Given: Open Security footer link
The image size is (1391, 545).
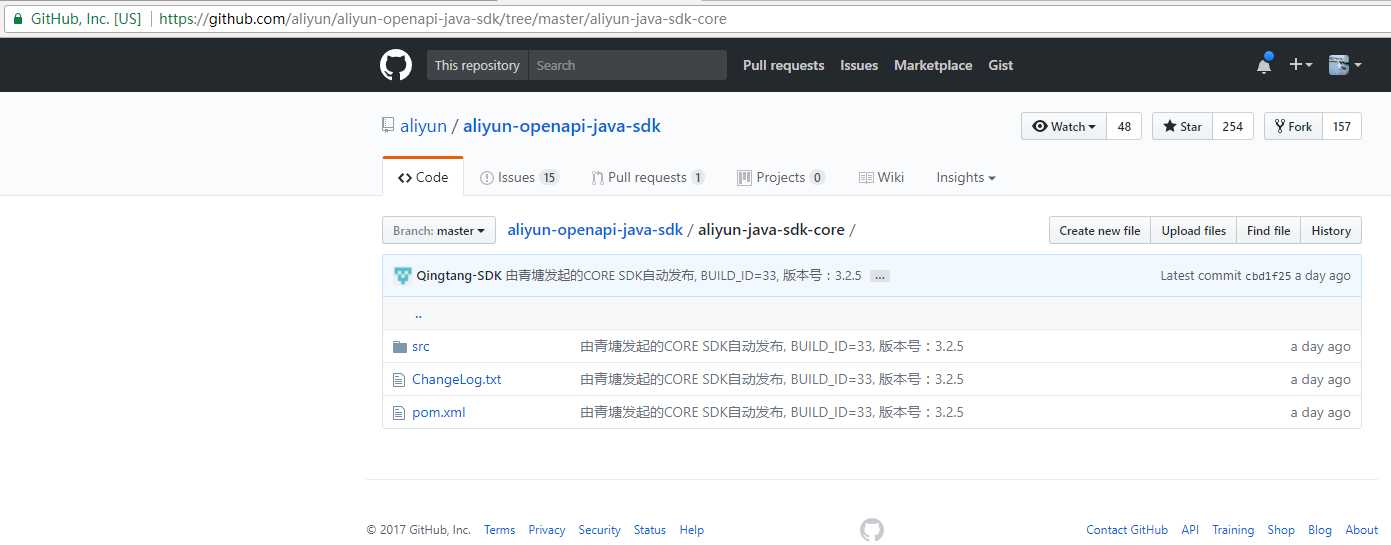Looking at the screenshot, I should point(600,530).
